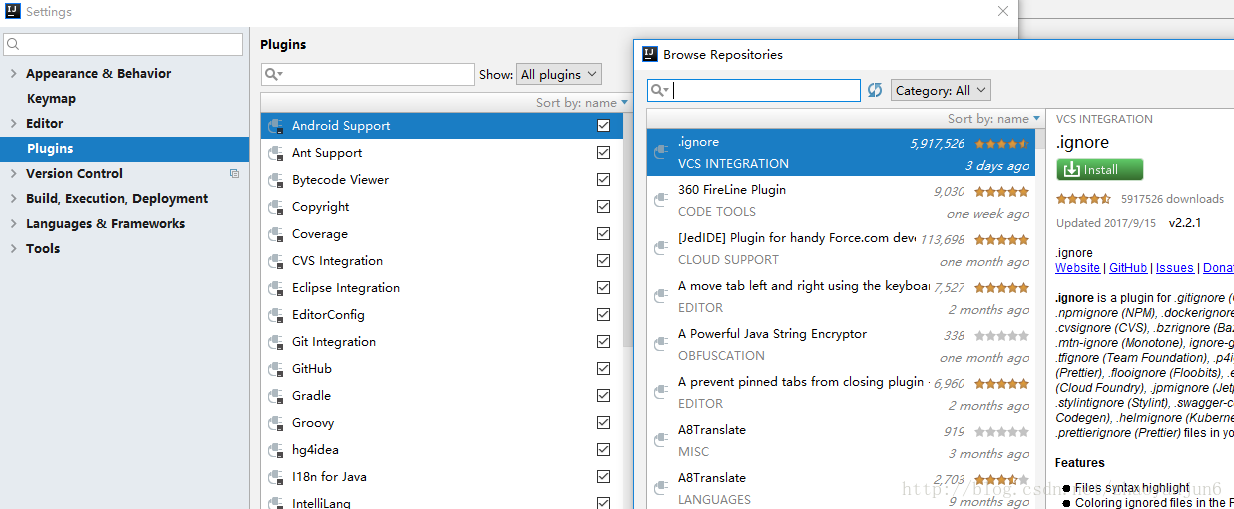This screenshot has height=509, width=1234.
Task: Expand Languages & Frameworks node
Action: click(13, 224)
